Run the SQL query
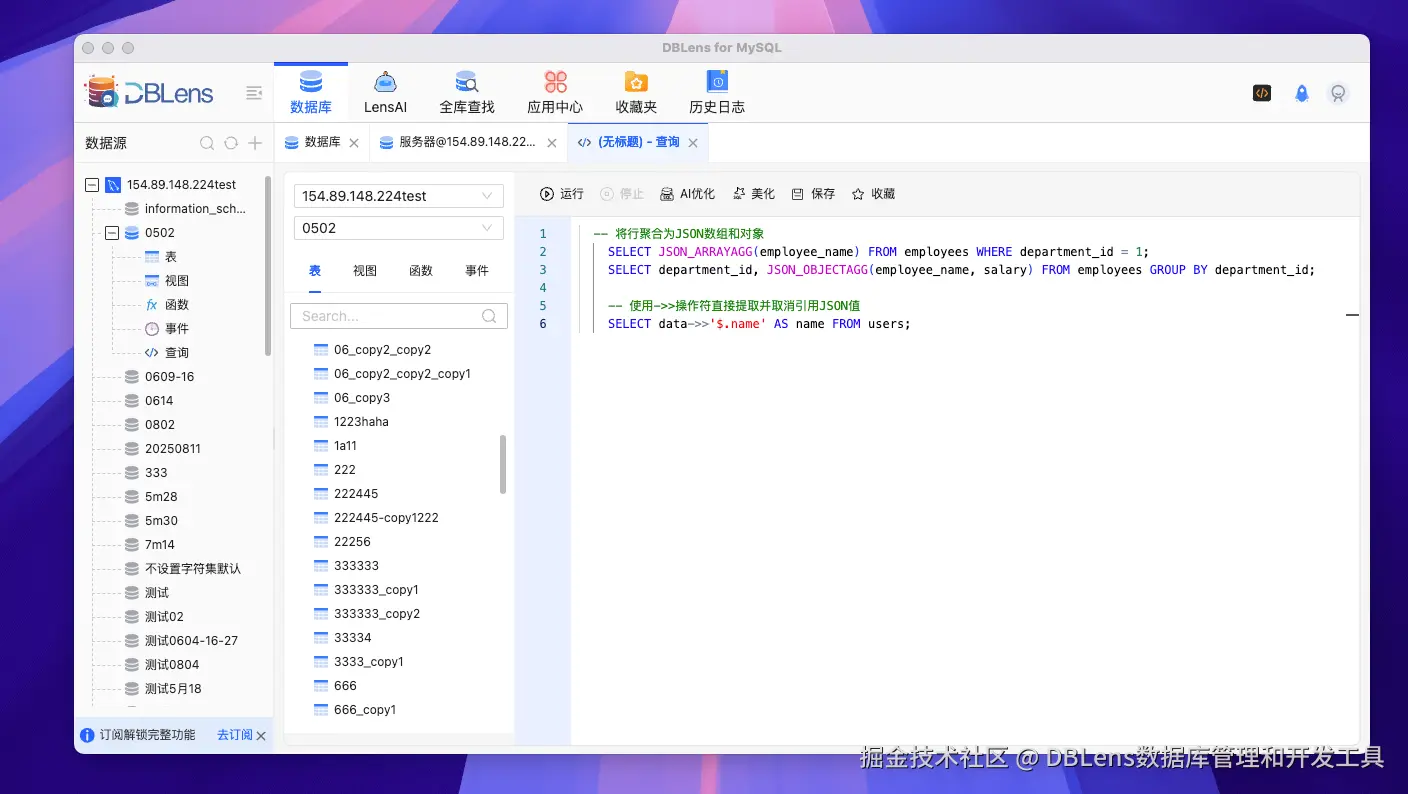This screenshot has height=794, width=1408. click(562, 194)
